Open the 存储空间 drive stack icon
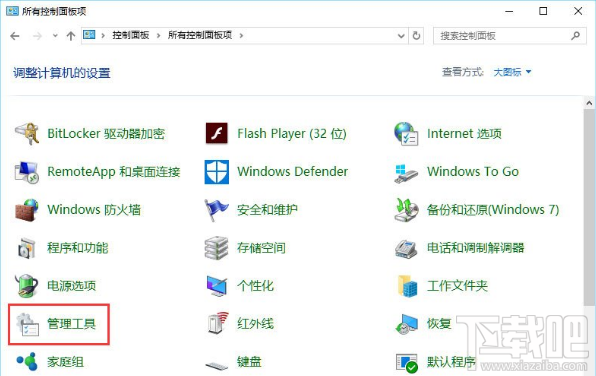Viewport: 596px width, 376px height. point(216,248)
